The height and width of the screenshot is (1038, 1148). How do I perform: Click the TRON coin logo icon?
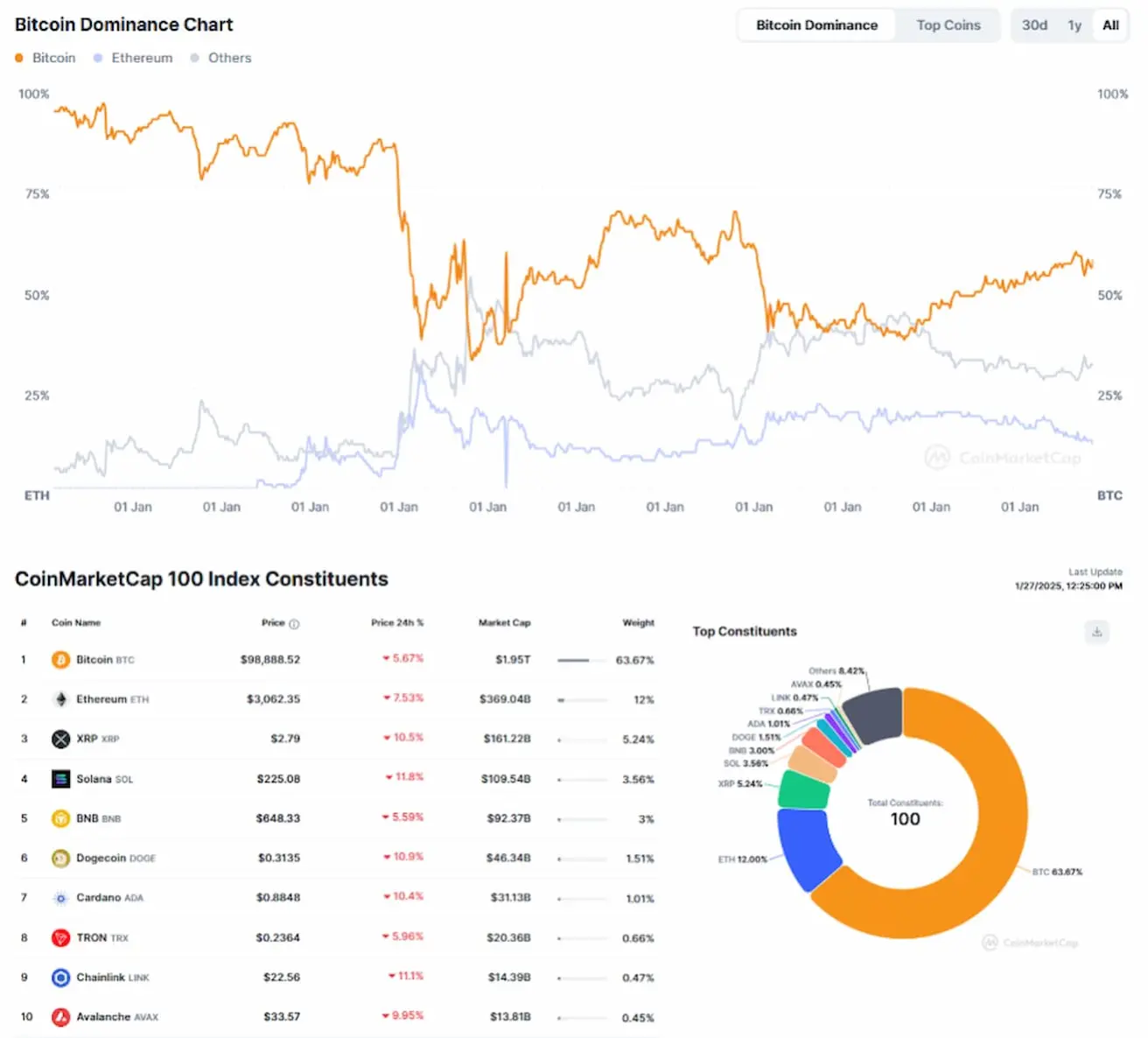pyautogui.click(x=60, y=938)
